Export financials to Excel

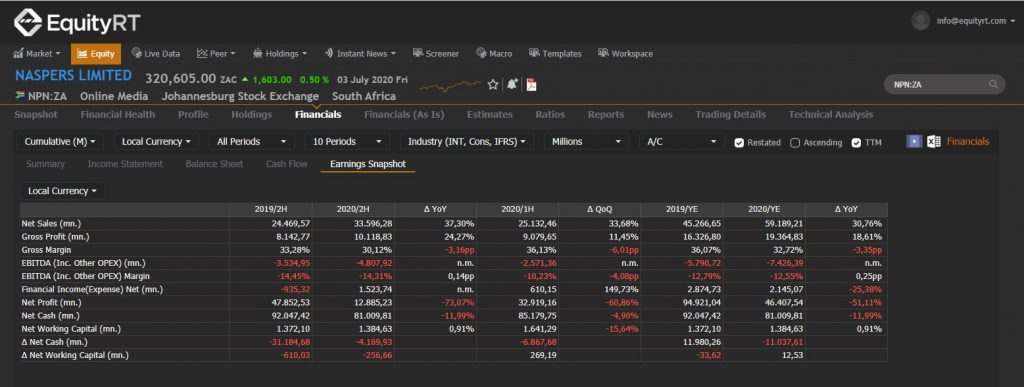point(934,142)
